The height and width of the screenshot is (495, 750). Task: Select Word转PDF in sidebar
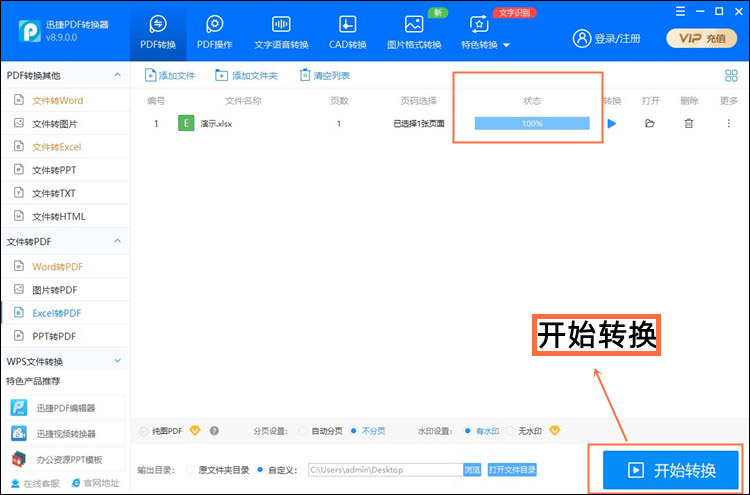(66, 266)
